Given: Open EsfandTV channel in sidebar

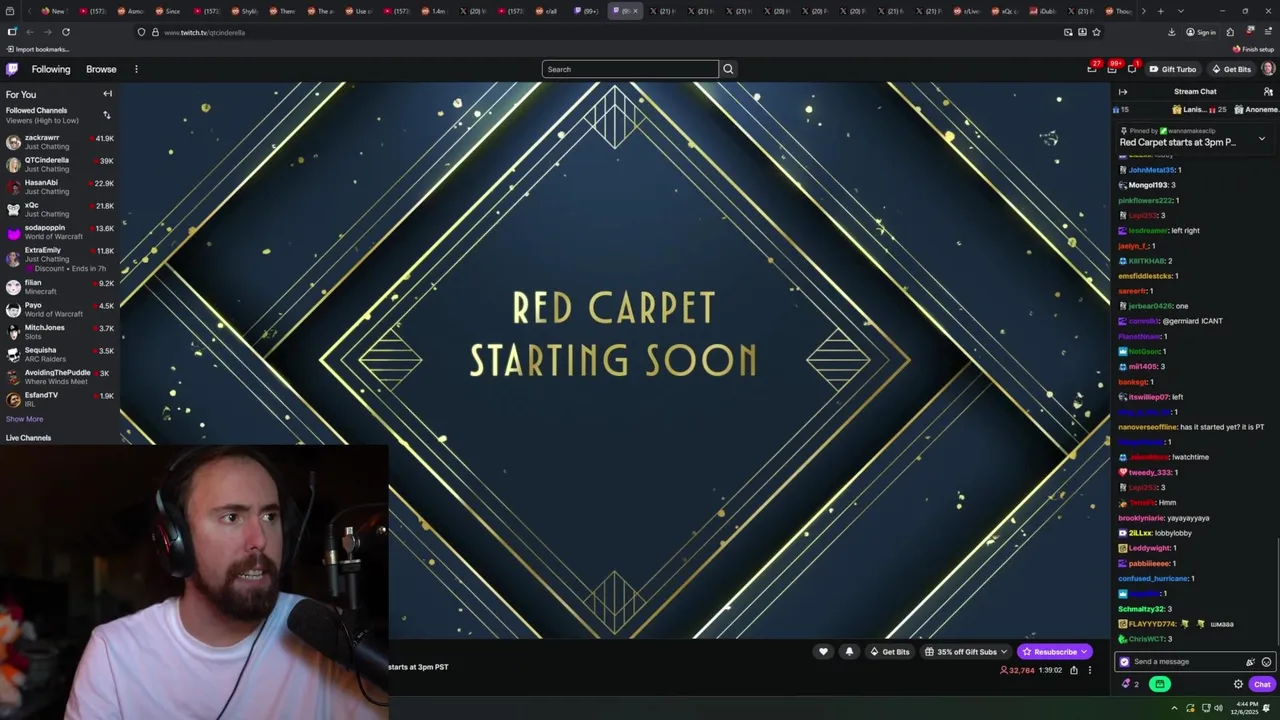Looking at the screenshot, I should 59,399.
